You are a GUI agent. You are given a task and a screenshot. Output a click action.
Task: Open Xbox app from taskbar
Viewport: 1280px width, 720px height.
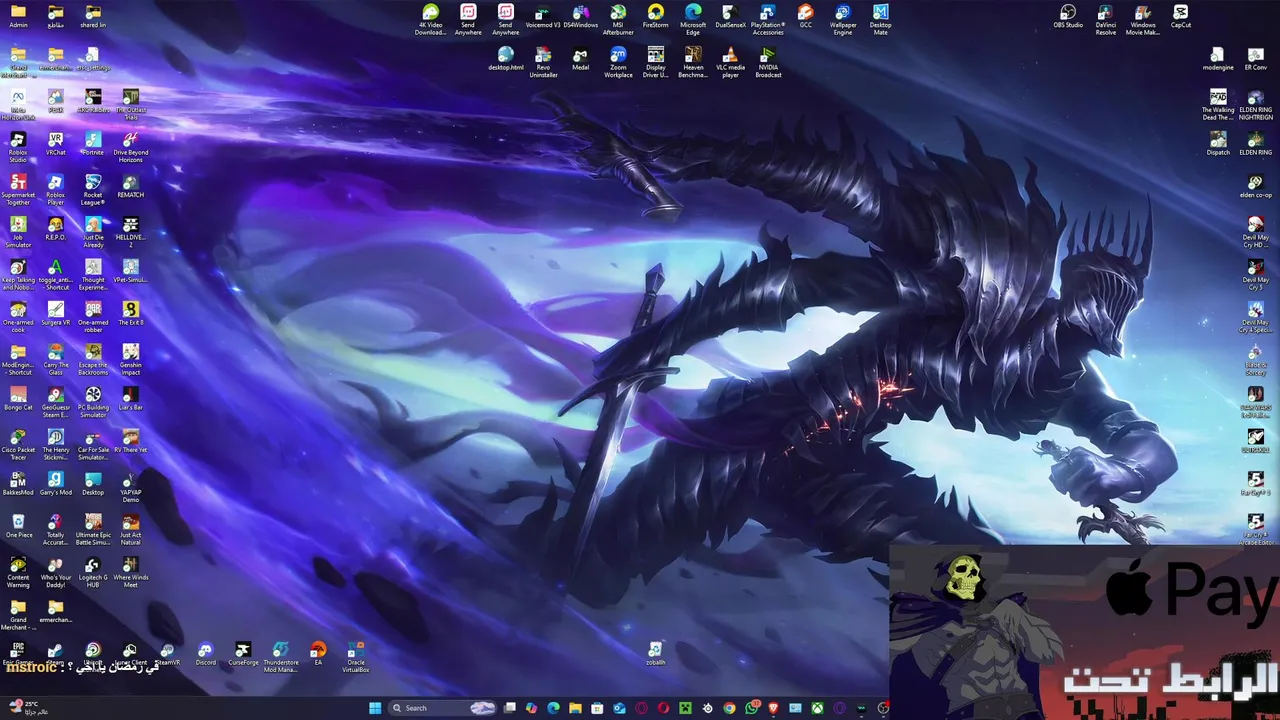point(817,708)
